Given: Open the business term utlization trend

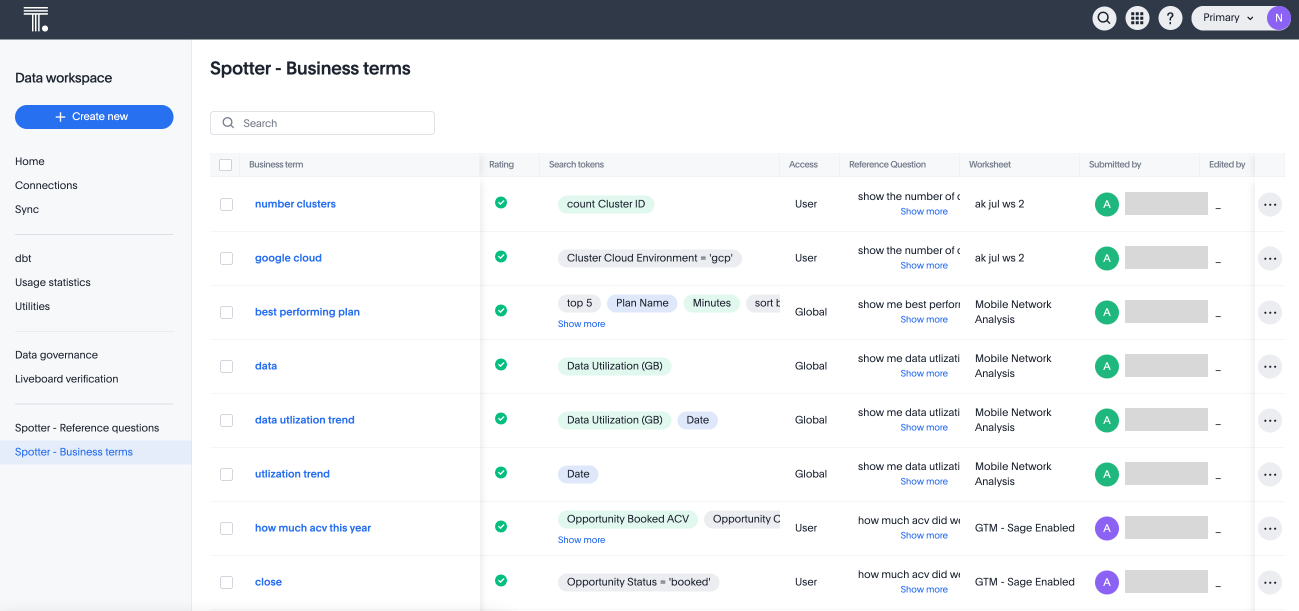Looking at the screenshot, I should (x=292, y=473).
